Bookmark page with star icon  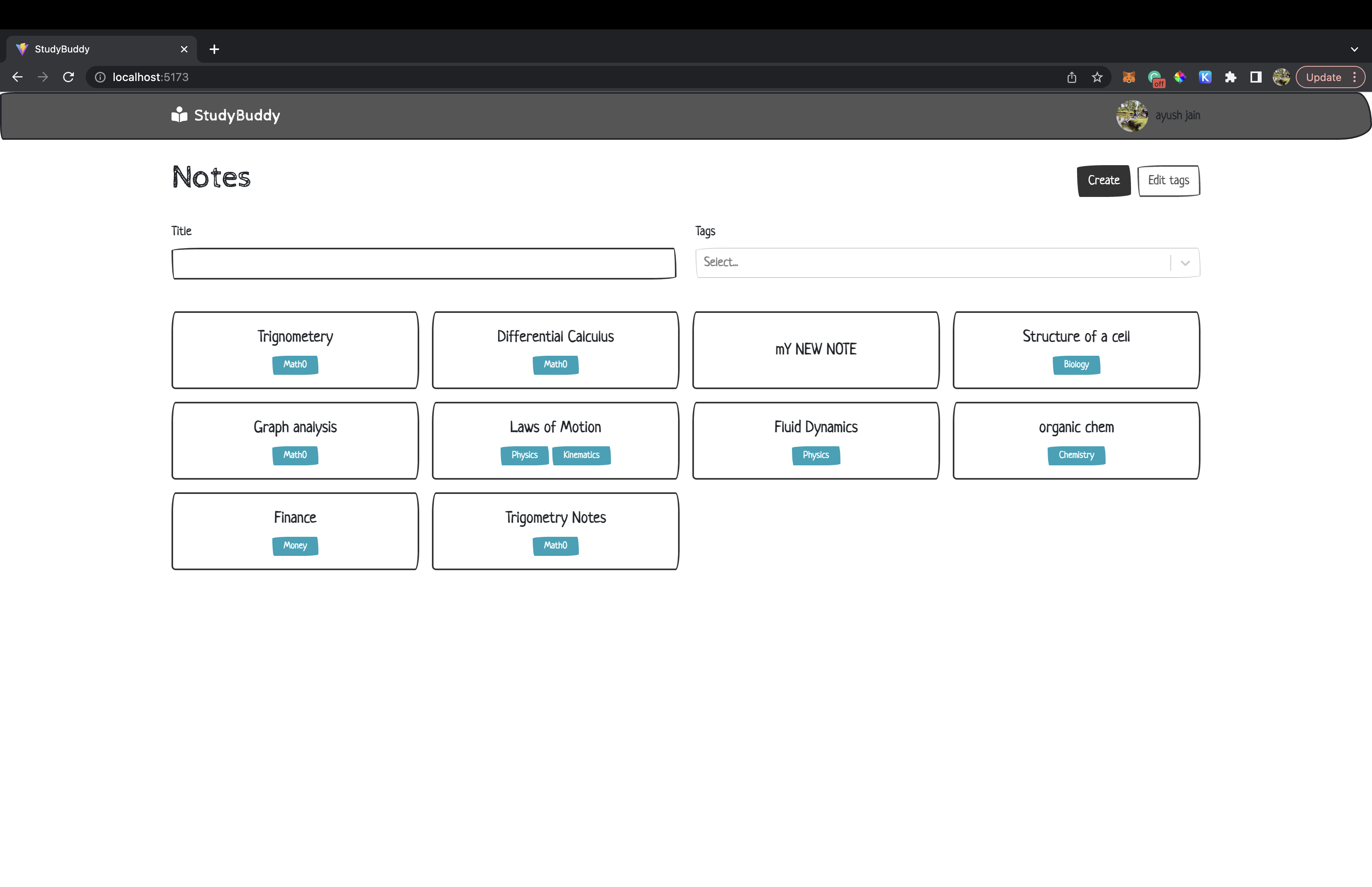(x=1097, y=77)
